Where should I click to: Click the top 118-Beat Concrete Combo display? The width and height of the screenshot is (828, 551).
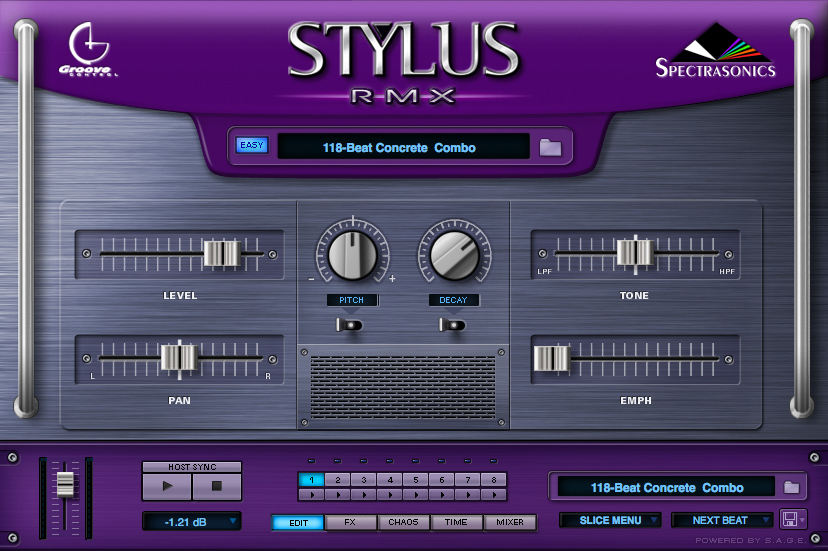click(403, 147)
